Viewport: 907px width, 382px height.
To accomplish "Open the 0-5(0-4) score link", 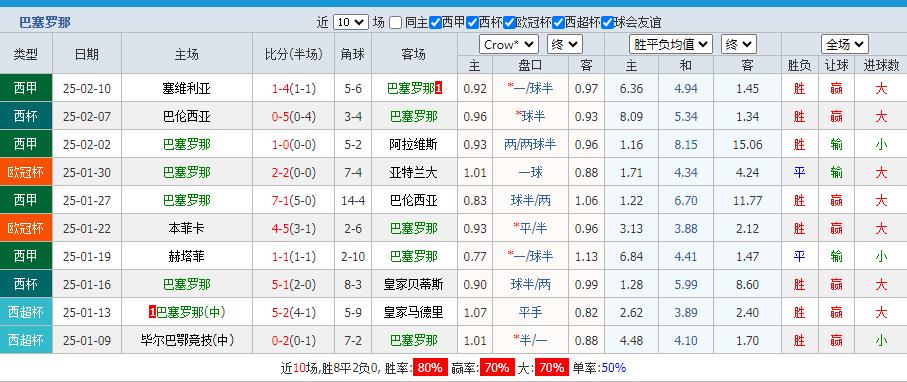I will click(x=294, y=116).
